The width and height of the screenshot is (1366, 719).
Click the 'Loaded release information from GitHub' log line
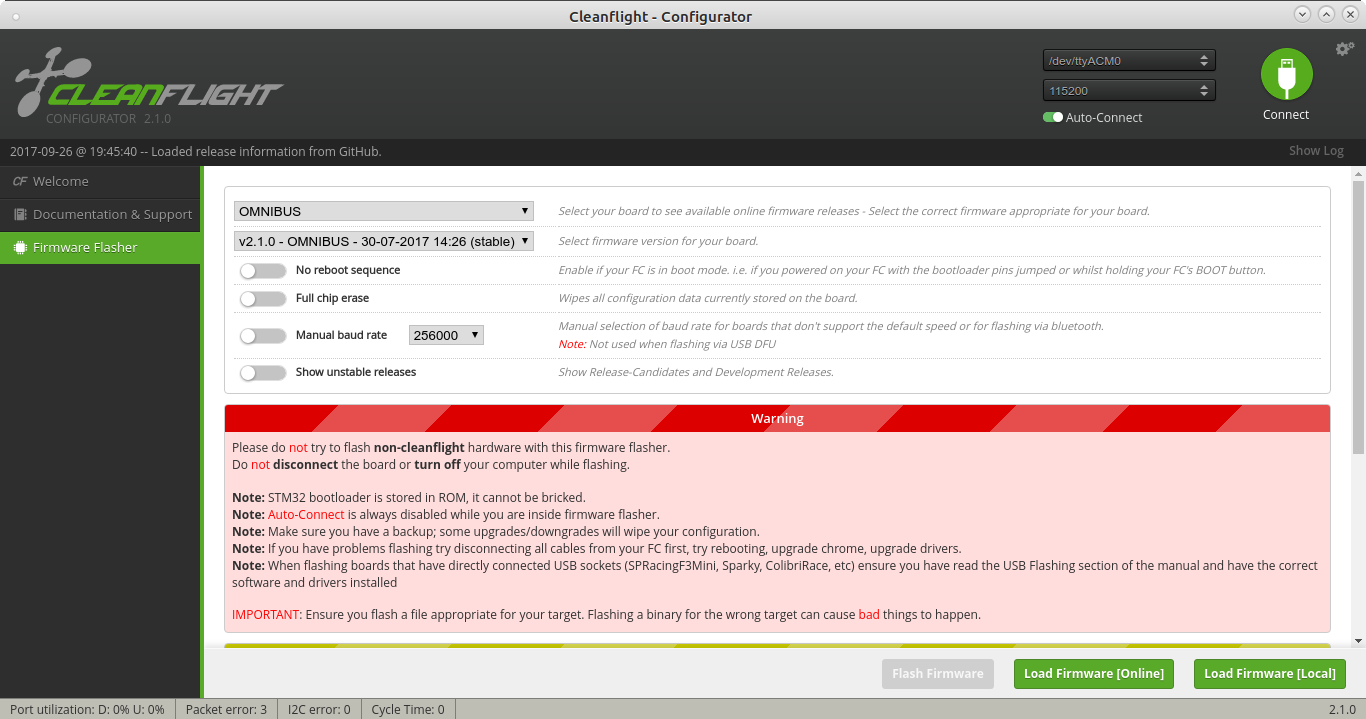(x=195, y=152)
